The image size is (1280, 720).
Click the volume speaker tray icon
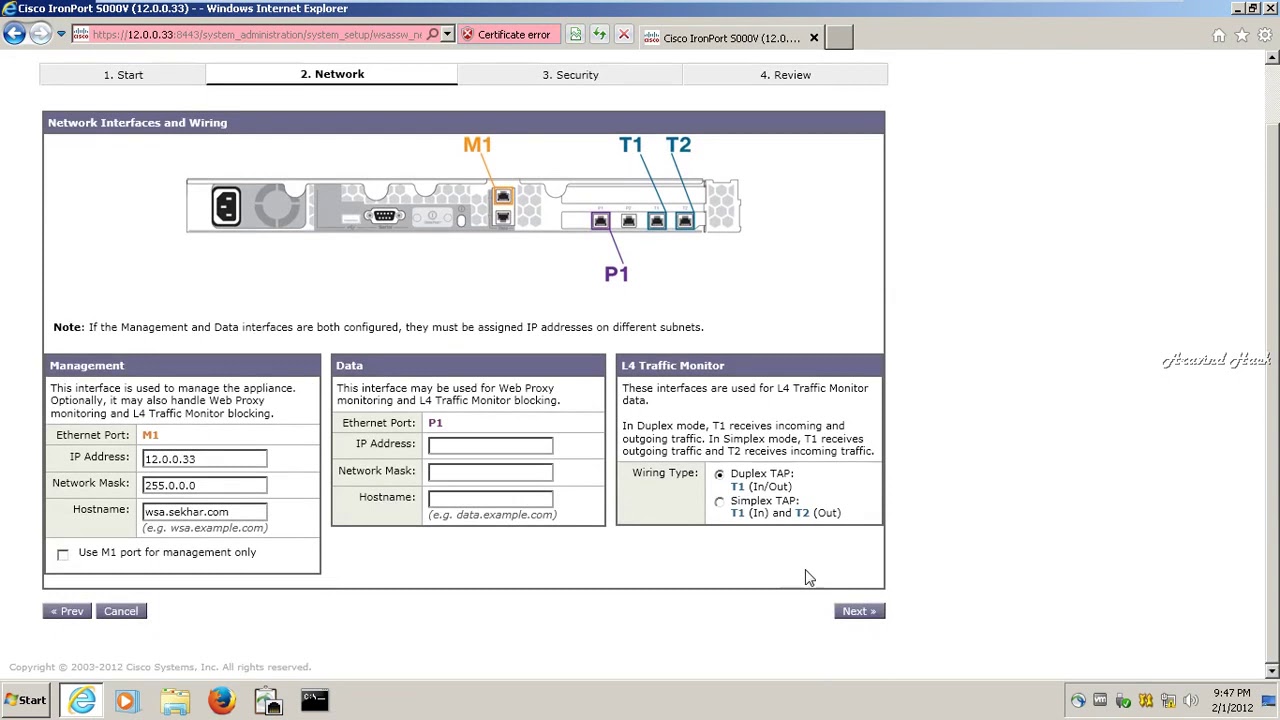tap(1191, 701)
